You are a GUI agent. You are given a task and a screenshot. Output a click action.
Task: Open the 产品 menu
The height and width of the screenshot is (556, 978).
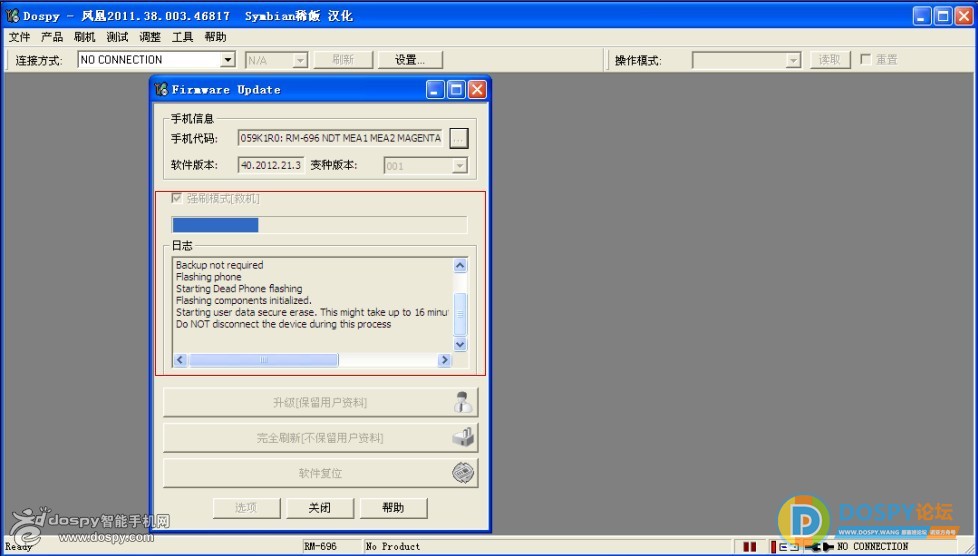52,37
